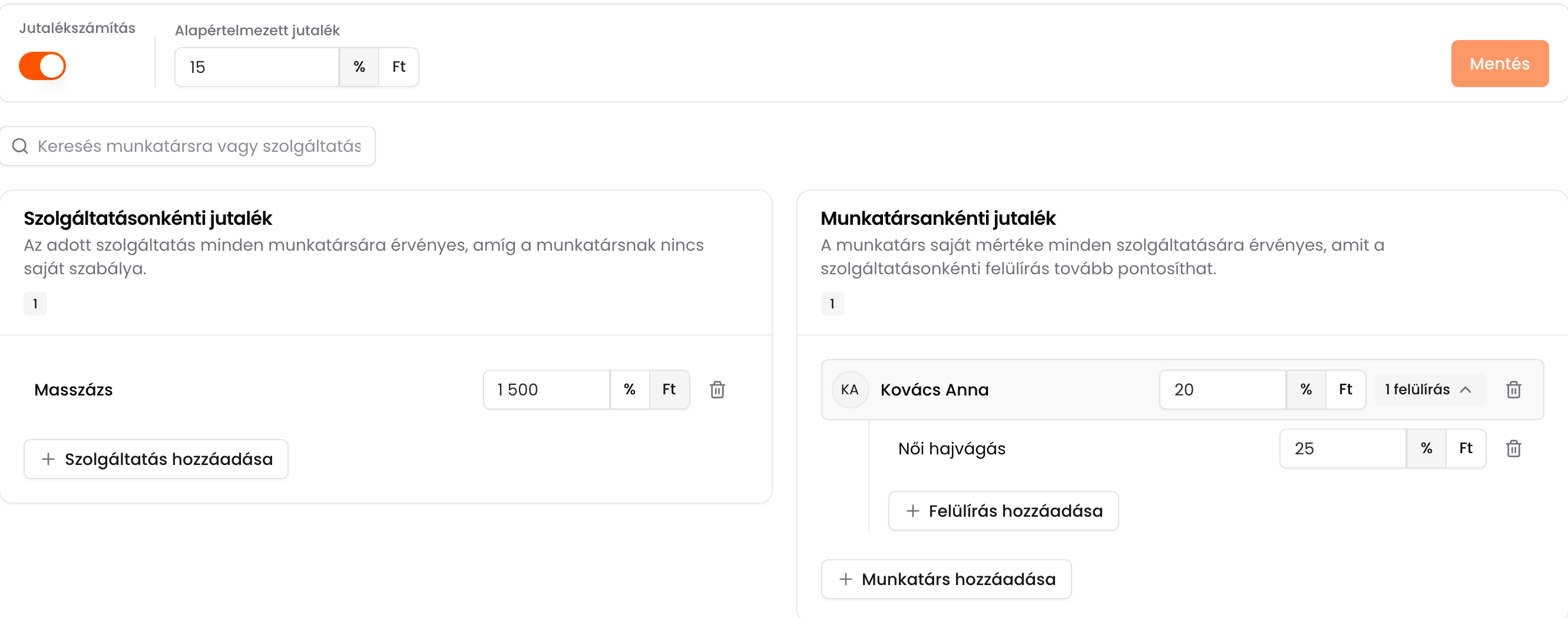This screenshot has height=618, width=1568.
Task: Set default commission unit to Ft
Action: click(399, 67)
